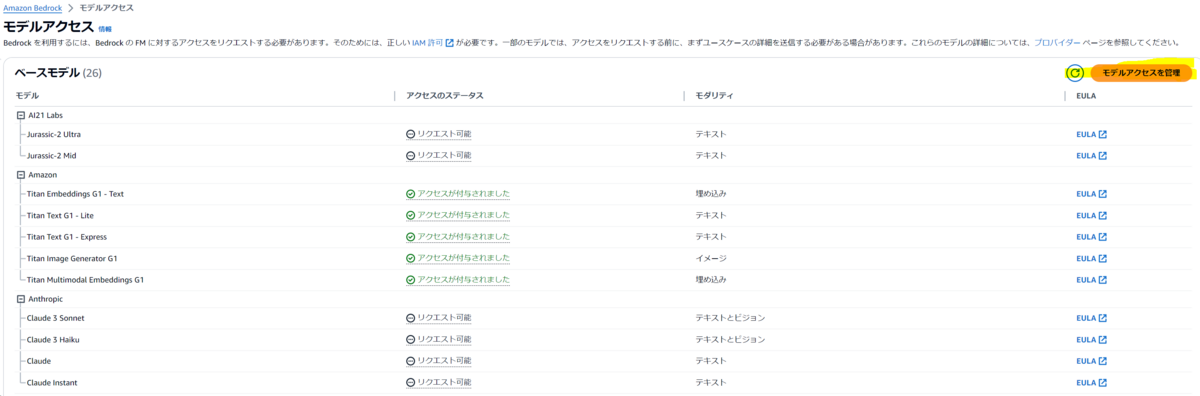Viewport: 1200px width, 396px height.
Task: Open the Amazon Bedrock breadcrumb link
Action: (x=32, y=7)
